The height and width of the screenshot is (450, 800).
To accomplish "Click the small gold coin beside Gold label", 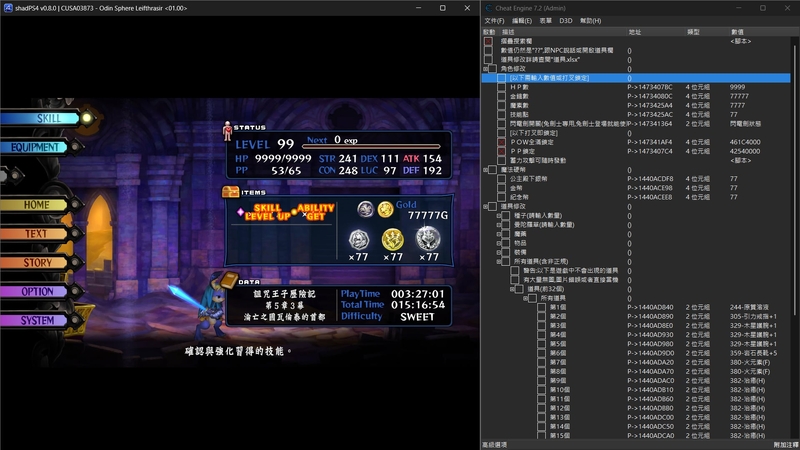I will point(385,209).
